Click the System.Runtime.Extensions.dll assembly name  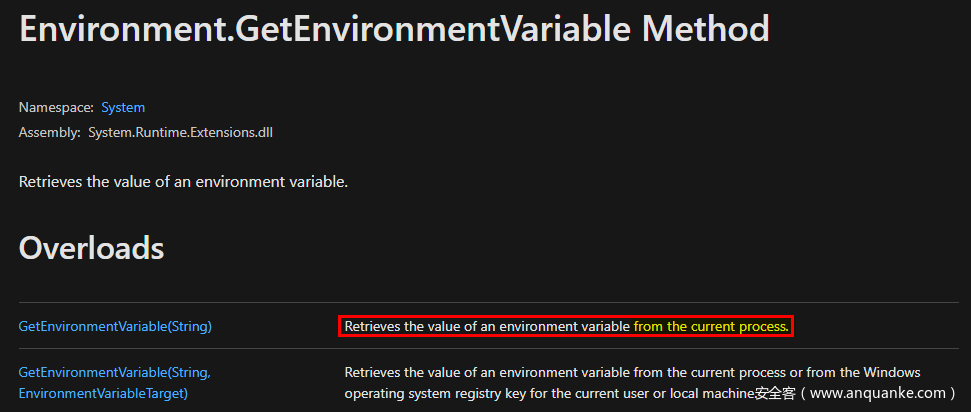(180, 132)
